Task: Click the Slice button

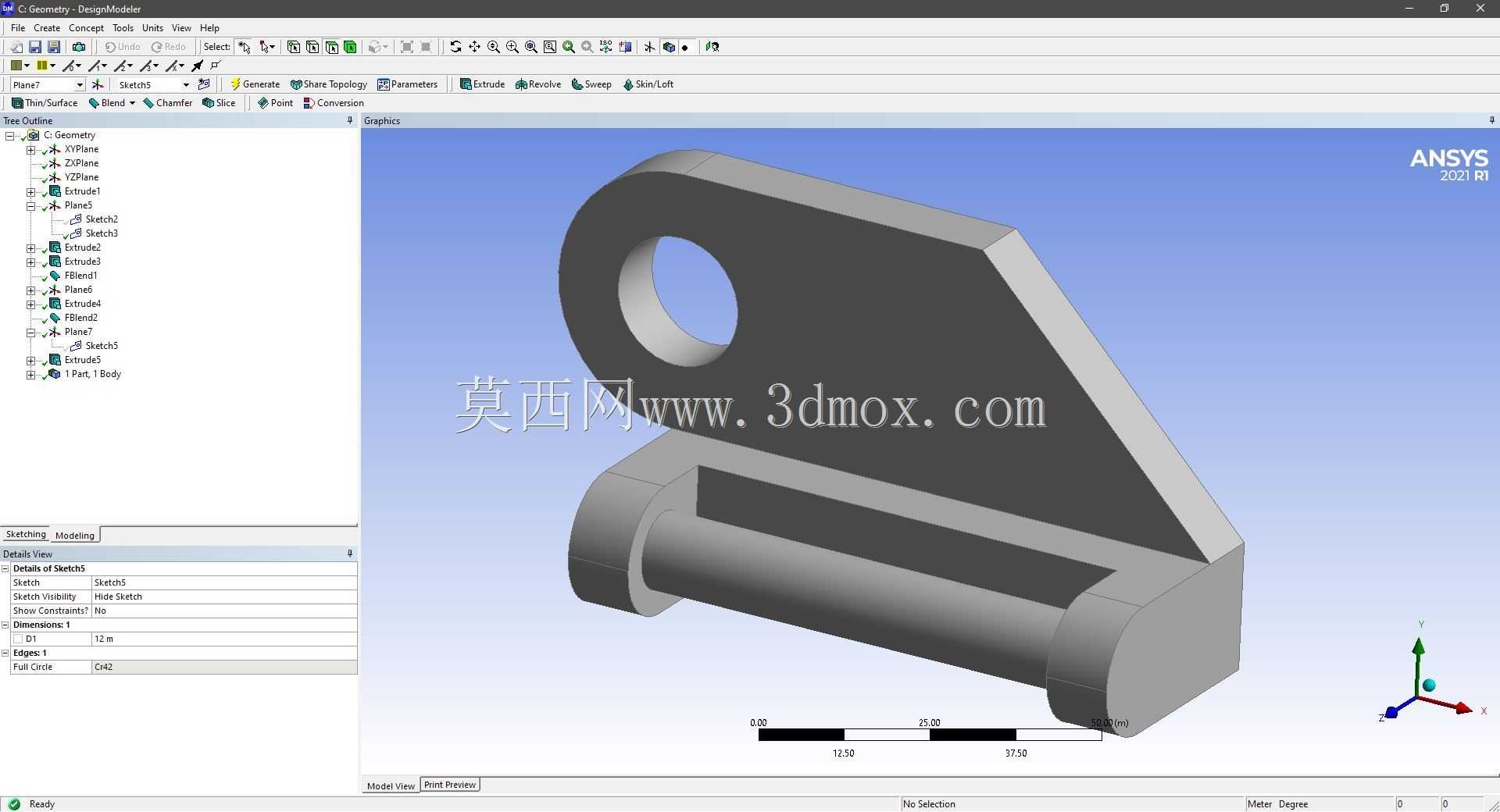Action: point(219,103)
